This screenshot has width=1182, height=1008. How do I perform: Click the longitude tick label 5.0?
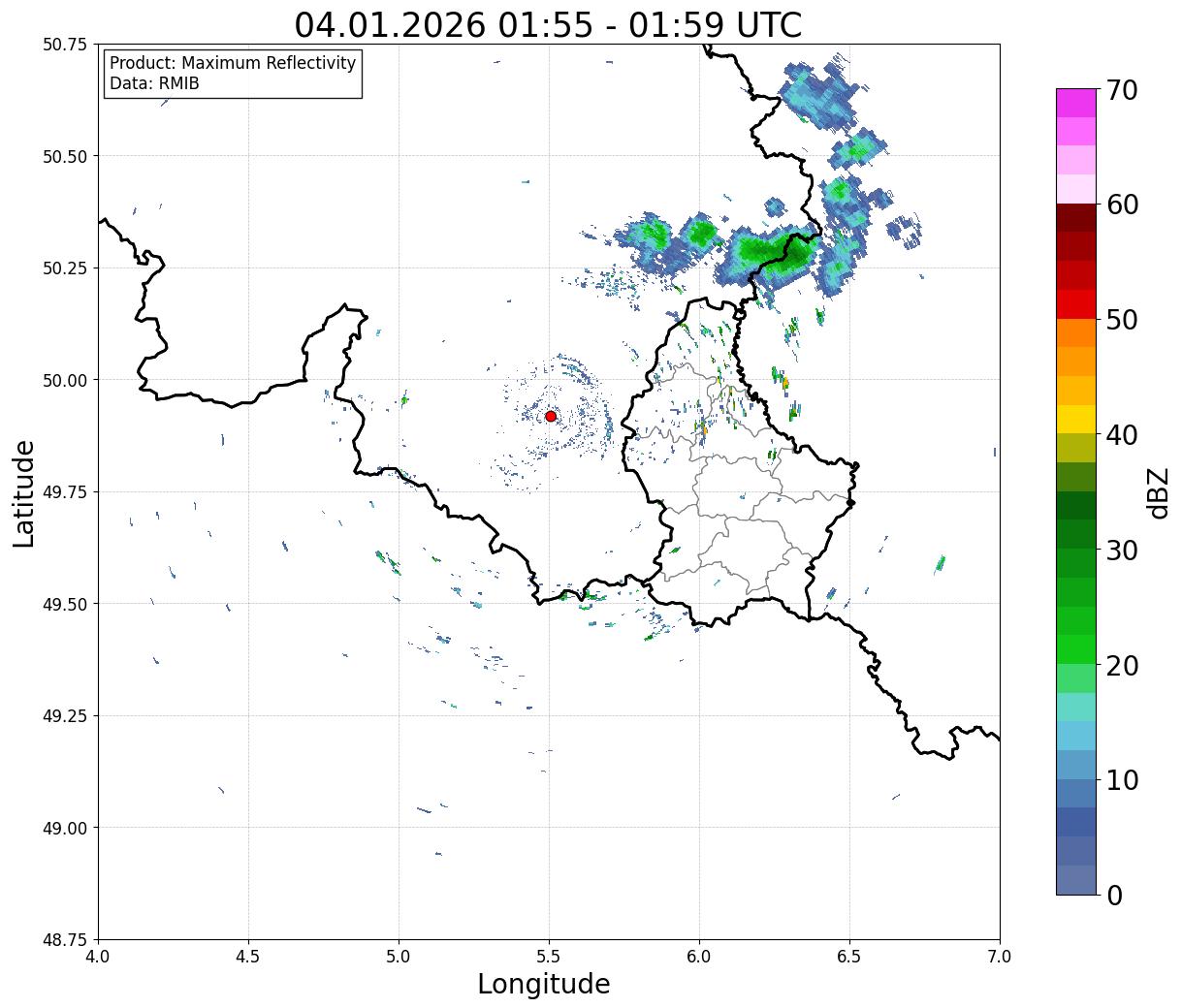tap(399, 957)
